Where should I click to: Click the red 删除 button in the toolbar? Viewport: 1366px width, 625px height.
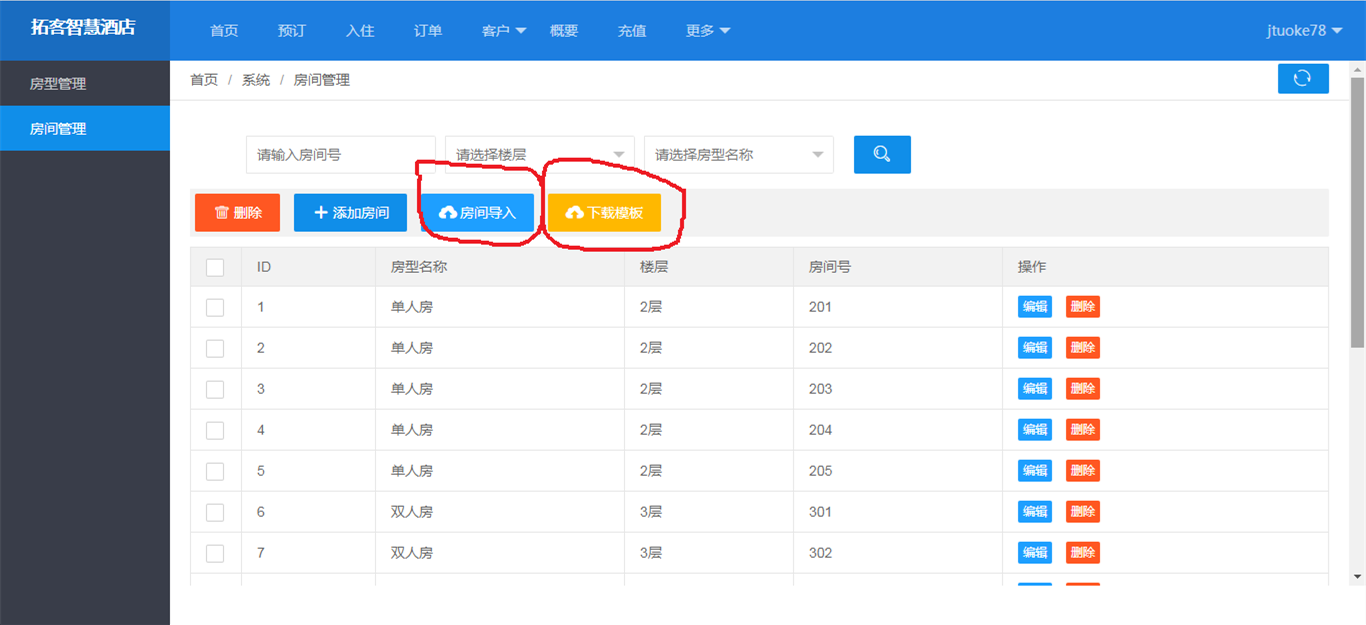237,213
